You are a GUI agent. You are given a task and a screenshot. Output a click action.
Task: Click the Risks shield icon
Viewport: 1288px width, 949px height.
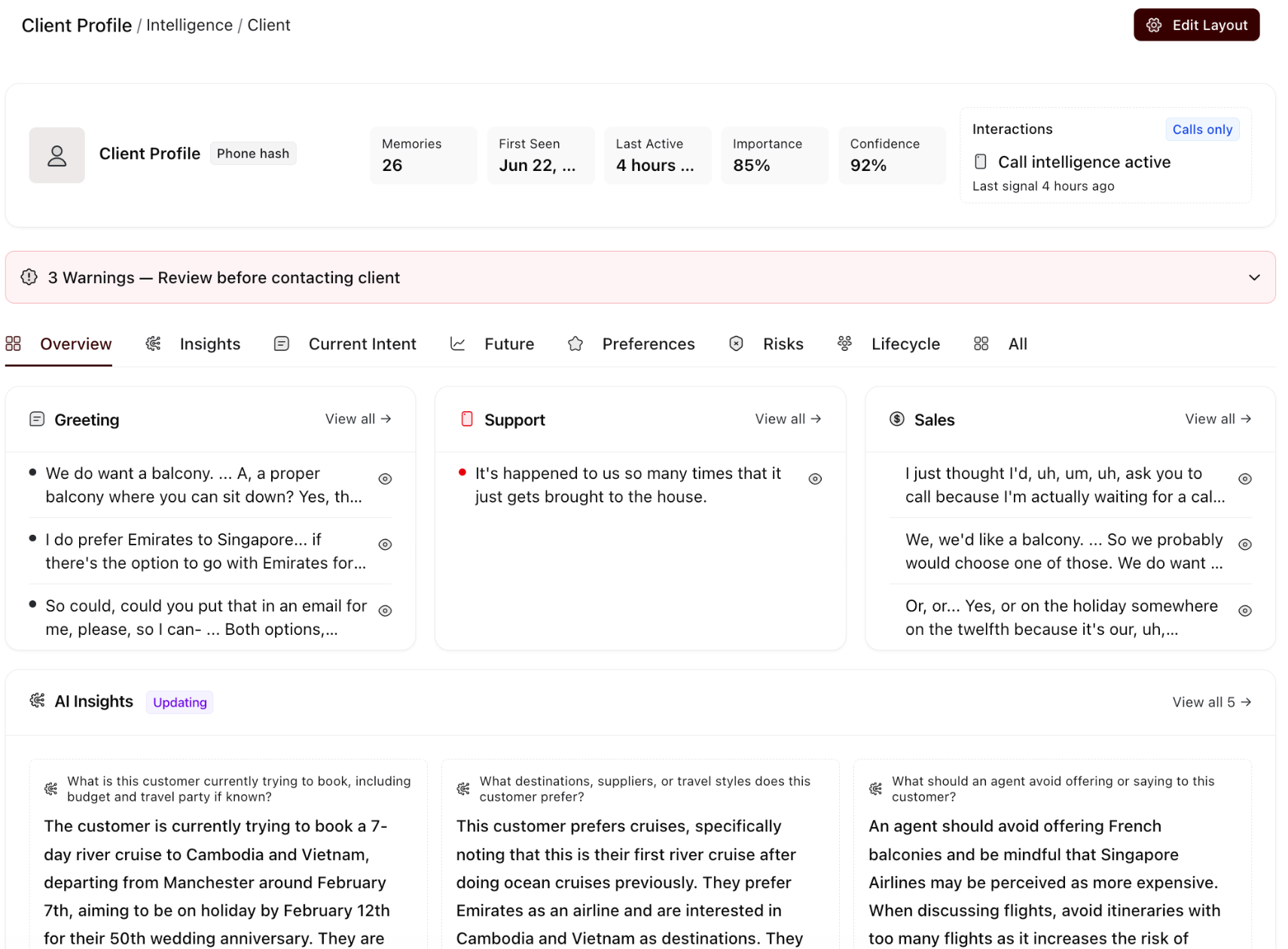[737, 344]
